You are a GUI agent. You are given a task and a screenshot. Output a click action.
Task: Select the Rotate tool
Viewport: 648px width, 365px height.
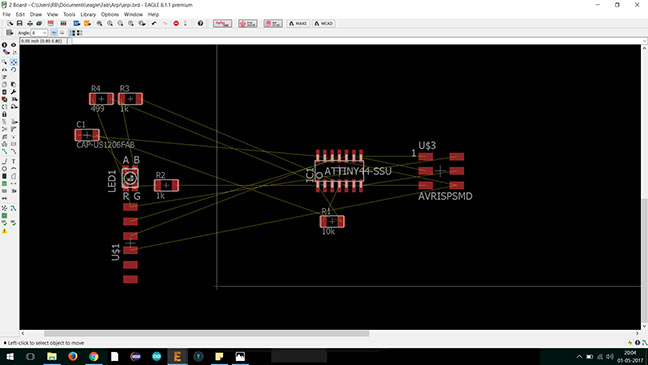(14, 69)
